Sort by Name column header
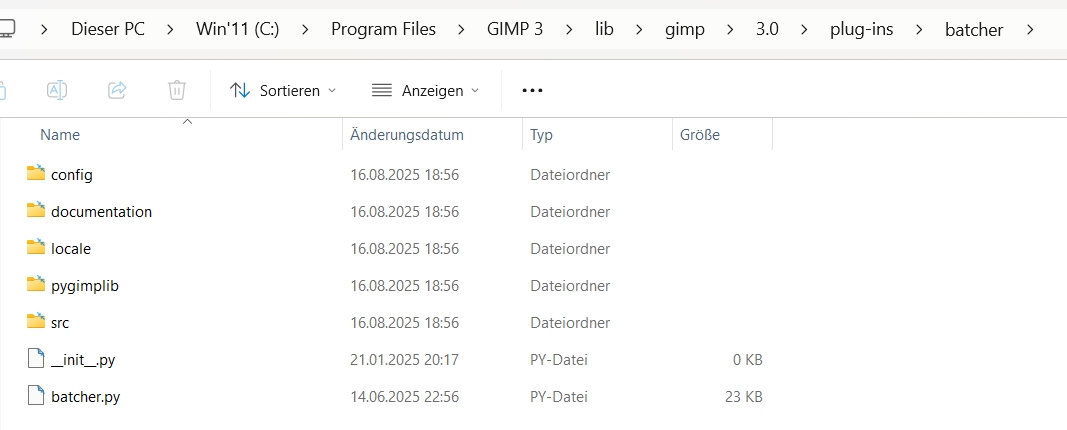 60,135
